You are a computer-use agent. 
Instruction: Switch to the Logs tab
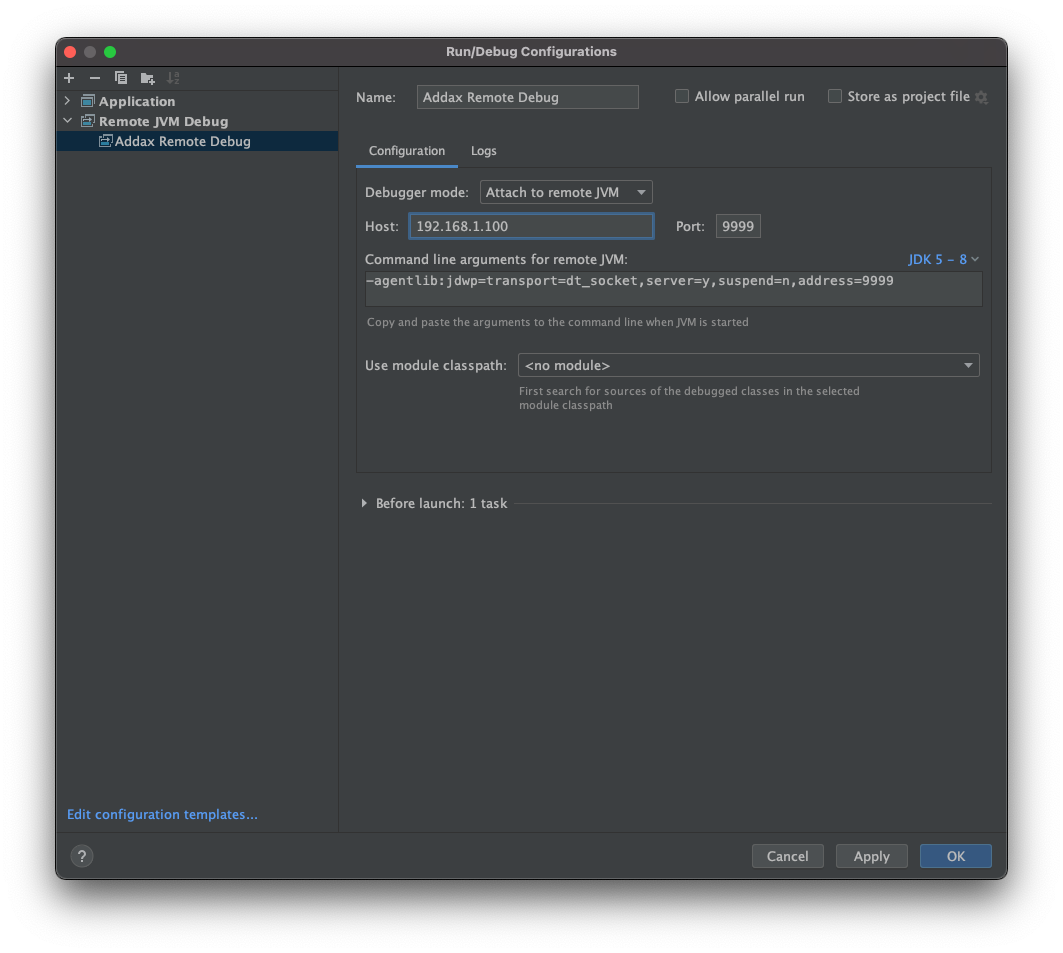pos(483,151)
